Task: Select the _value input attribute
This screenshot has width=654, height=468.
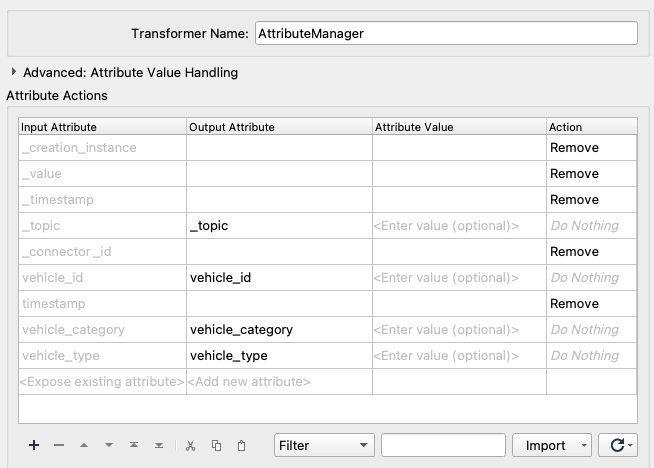Action: tap(102, 174)
